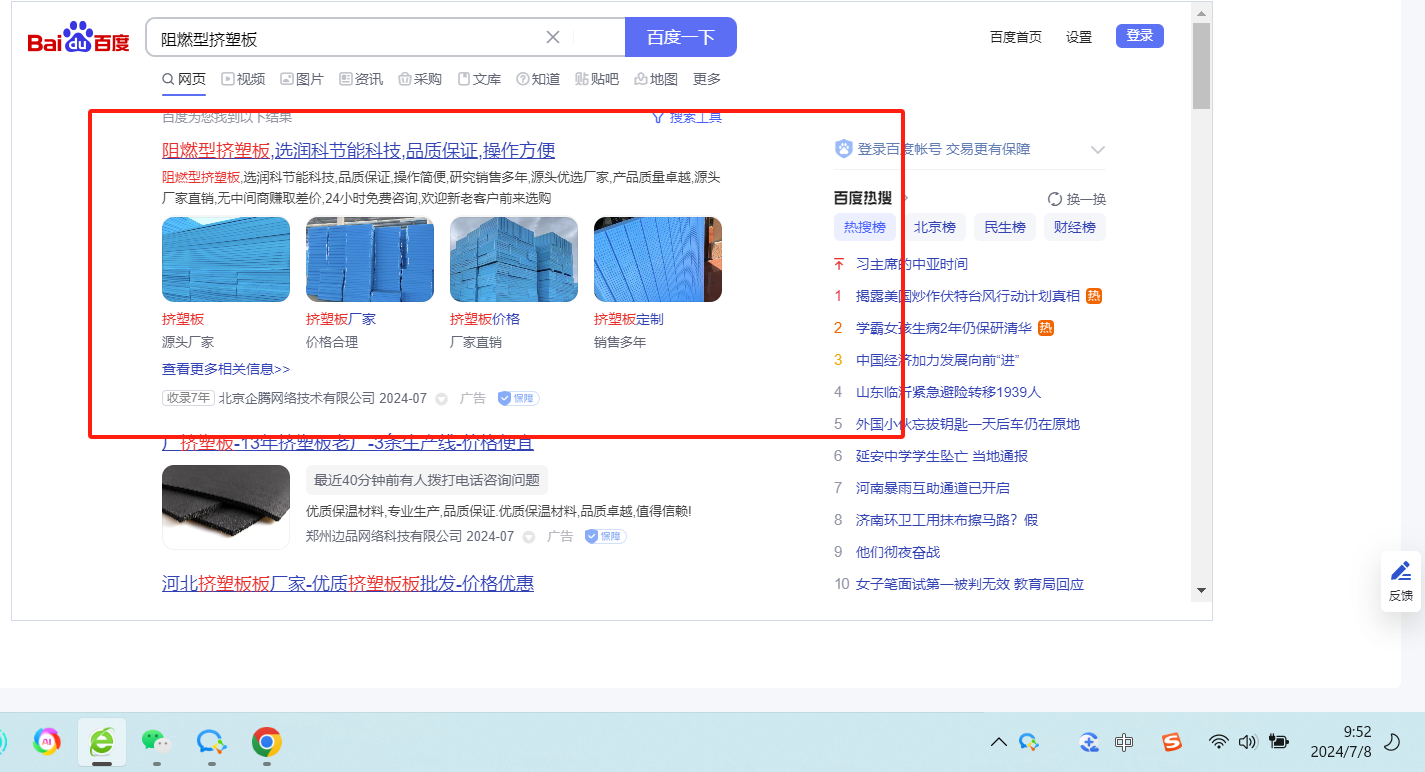Click the 换一换 refresh icon
Image resolution: width=1425 pixels, height=772 pixels.
[x=1054, y=199]
